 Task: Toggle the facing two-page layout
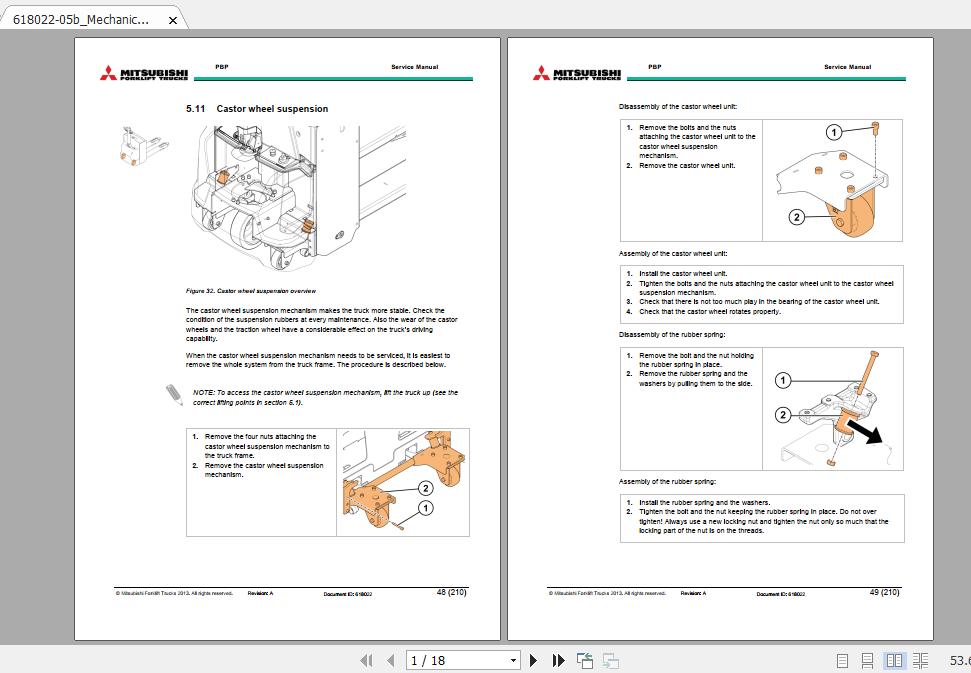894,661
